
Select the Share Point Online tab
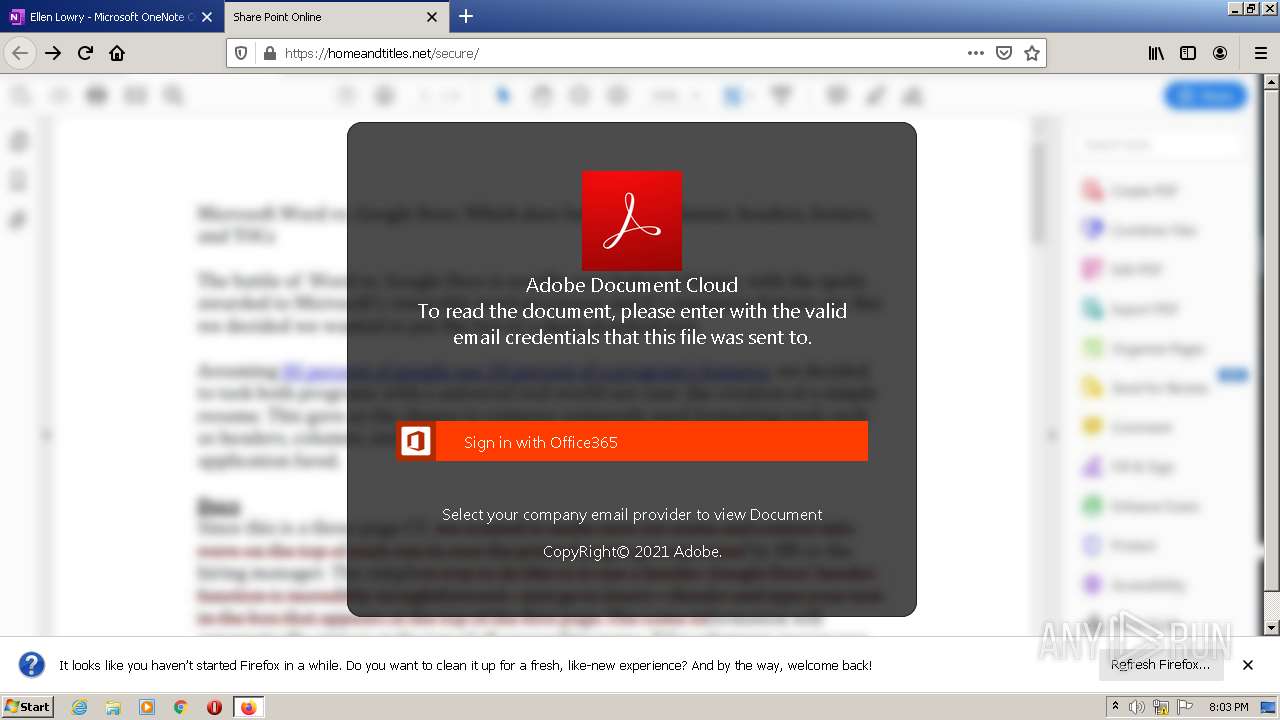336,17
